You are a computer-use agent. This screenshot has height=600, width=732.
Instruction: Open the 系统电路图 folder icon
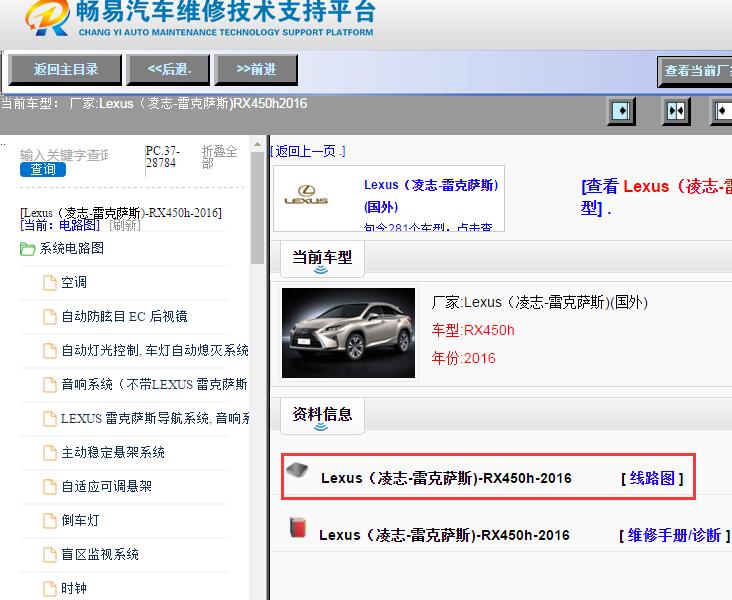tap(28, 249)
